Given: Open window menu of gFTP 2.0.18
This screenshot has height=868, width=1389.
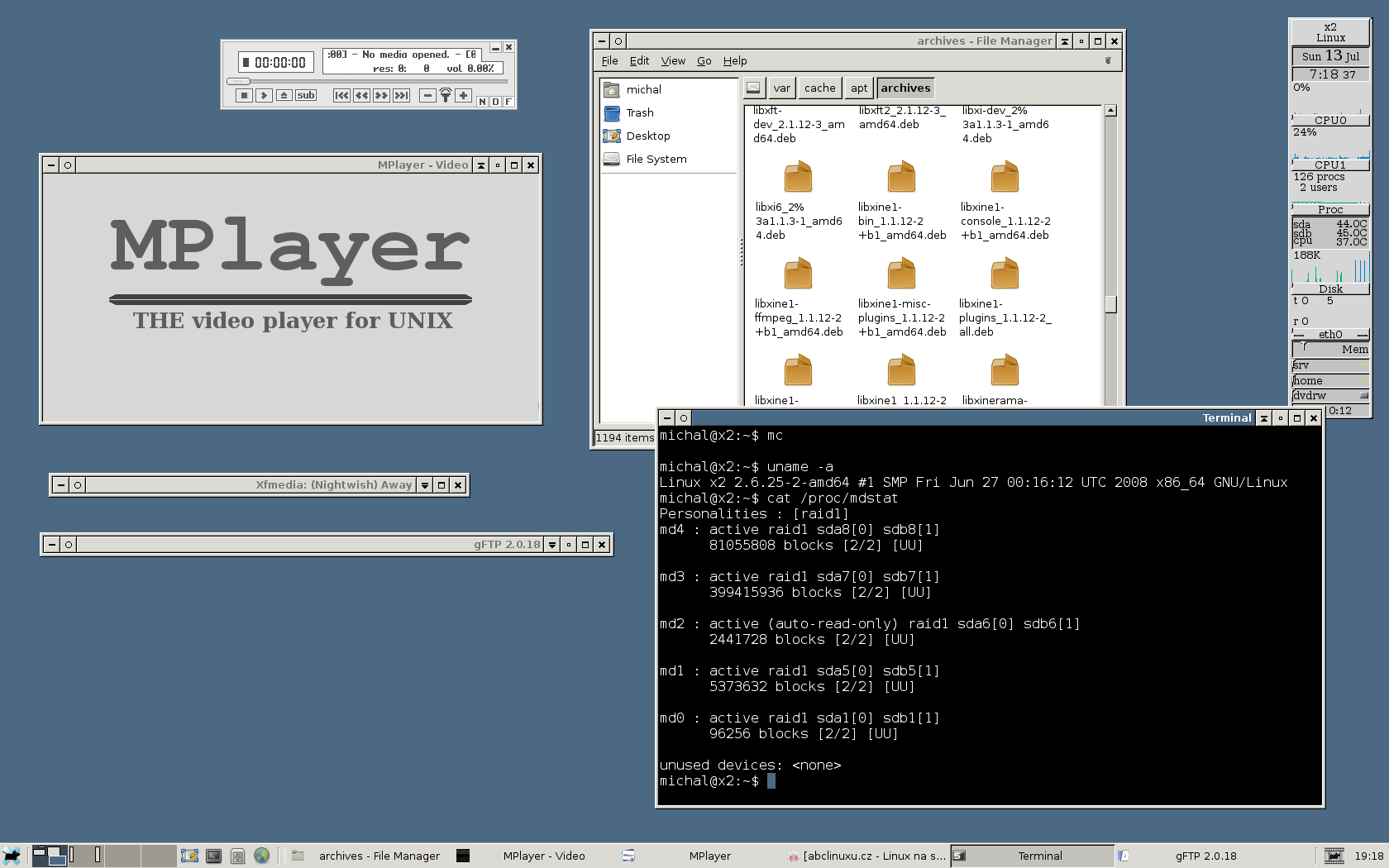Looking at the screenshot, I should (52, 545).
